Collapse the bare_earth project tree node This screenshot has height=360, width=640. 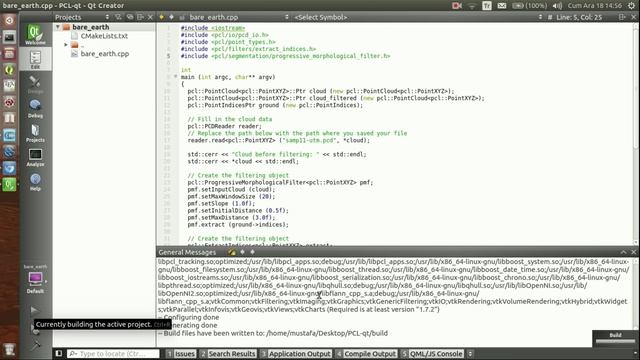click(58, 27)
